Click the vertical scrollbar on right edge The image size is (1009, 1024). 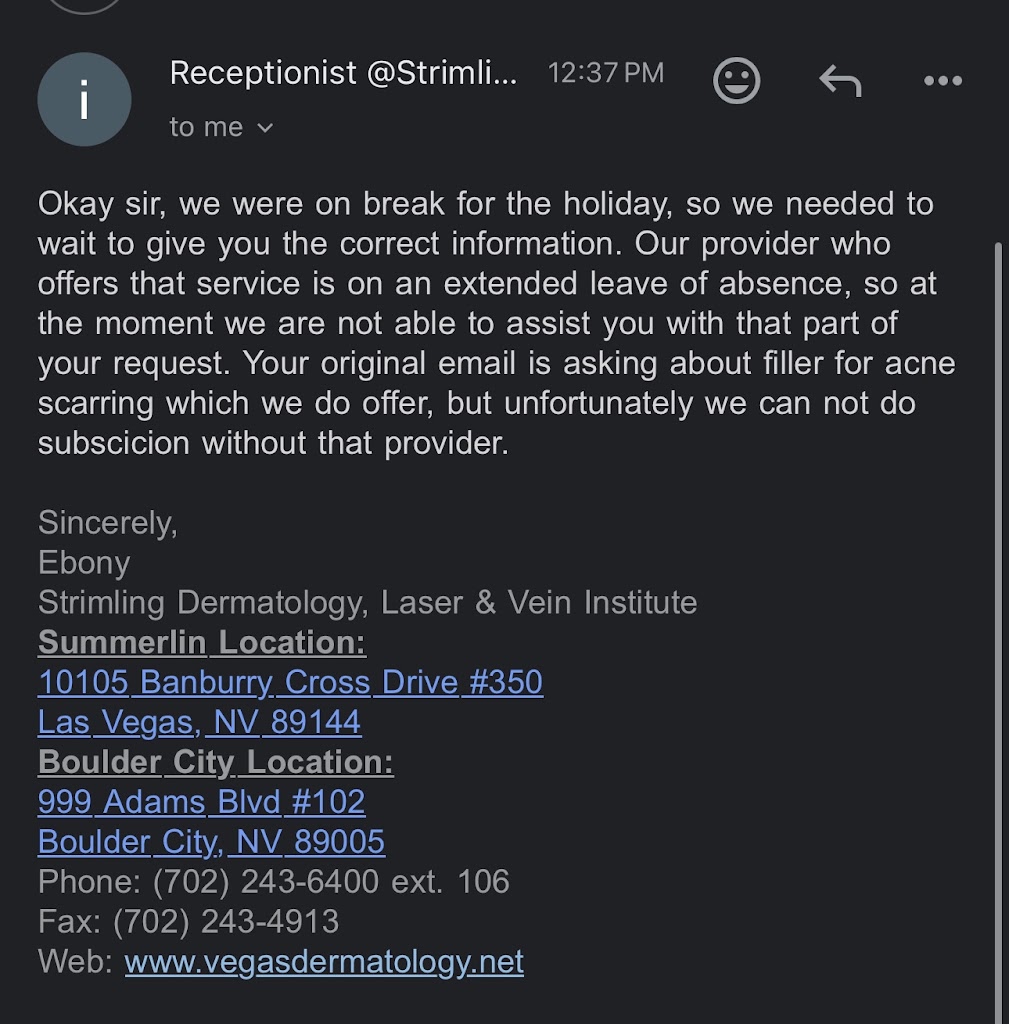coord(998,627)
